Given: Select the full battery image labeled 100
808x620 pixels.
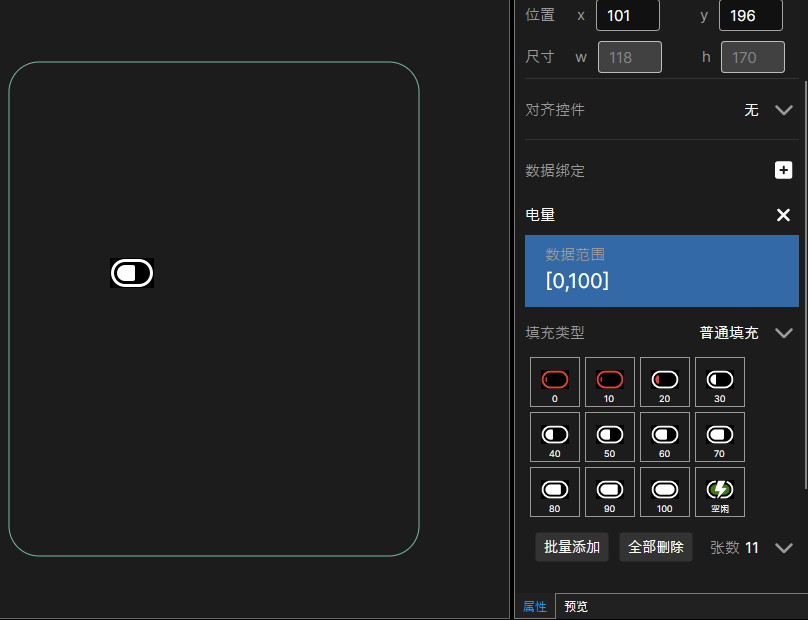Looking at the screenshot, I should 665,492.
